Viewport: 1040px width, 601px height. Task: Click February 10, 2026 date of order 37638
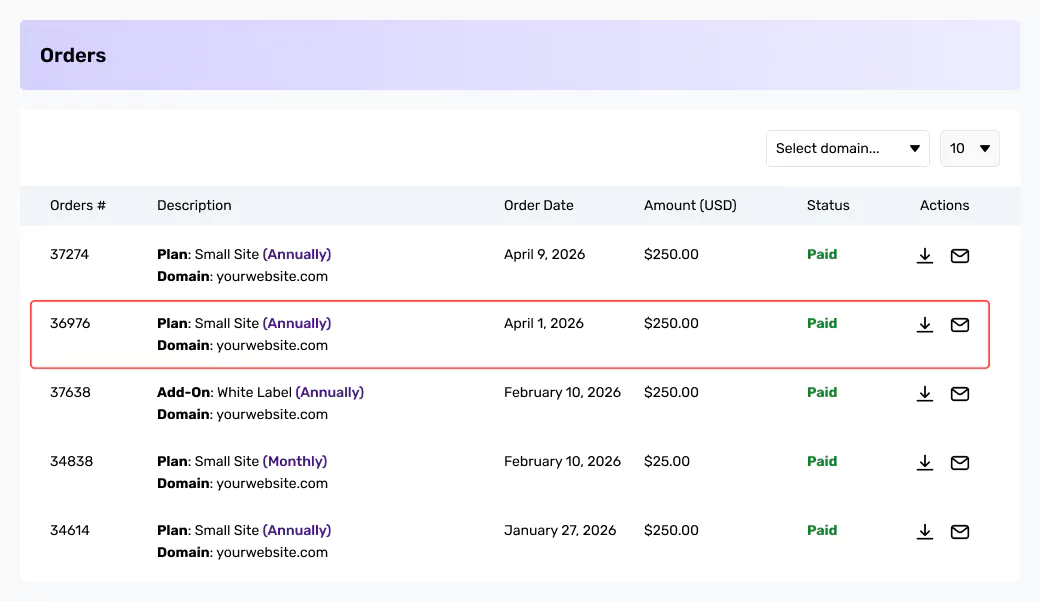(562, 393)
